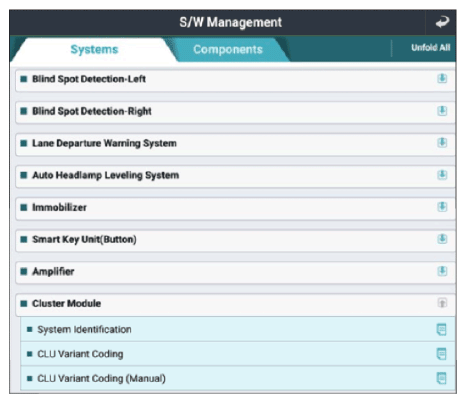This screenshot has height=403, width=466.
Task: Click the square bullet beside Immobilizer
Action: click(24, 207)
